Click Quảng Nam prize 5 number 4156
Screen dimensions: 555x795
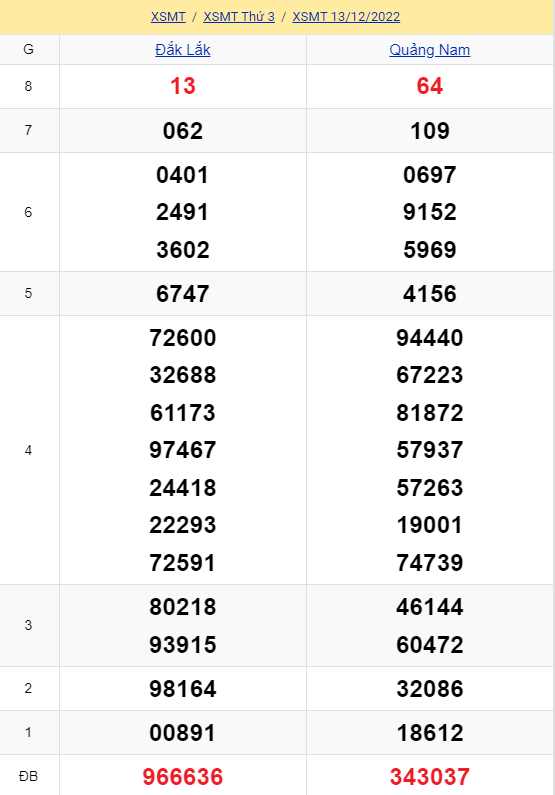429,294
